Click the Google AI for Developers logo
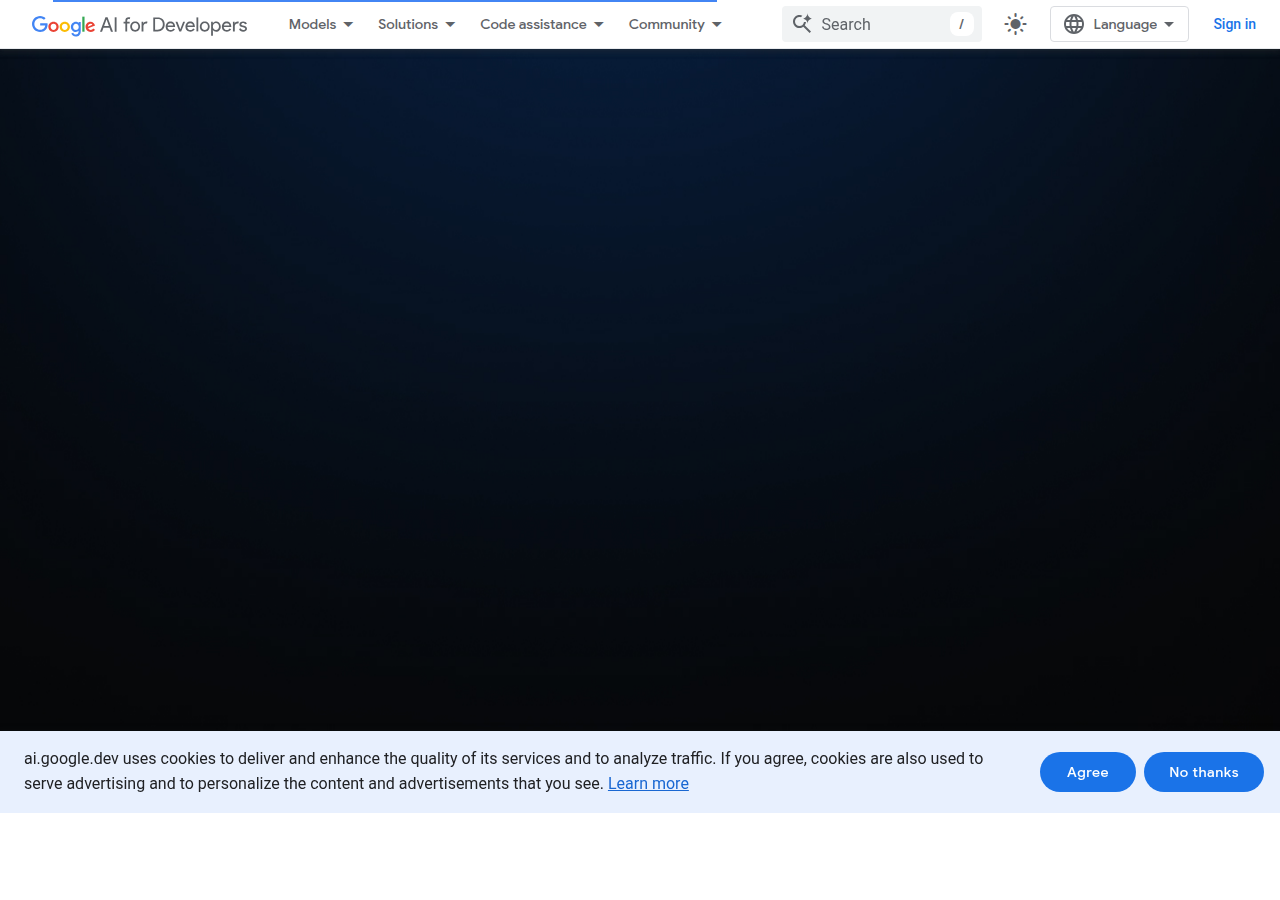The image size is (1280, 900). coord(139,24)
